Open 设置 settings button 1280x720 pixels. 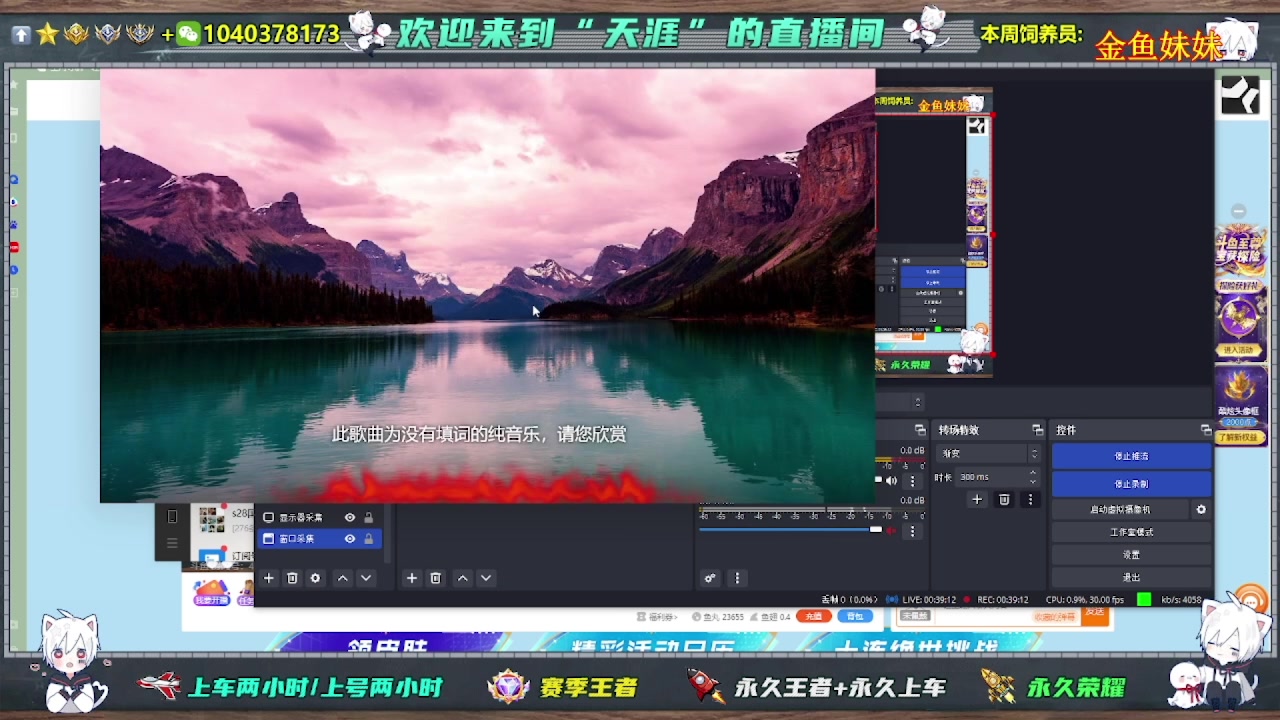click(1131, 555)
